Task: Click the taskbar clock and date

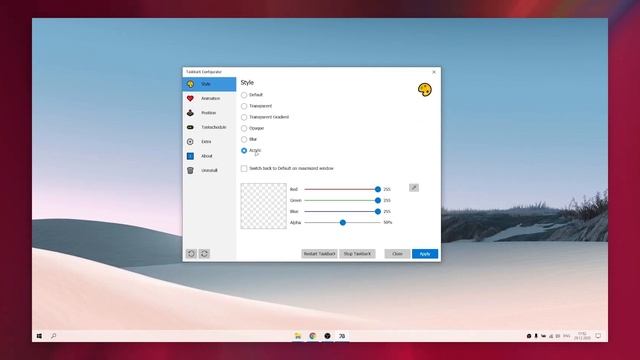Action: pyautogui.click(x=582, y=336)
